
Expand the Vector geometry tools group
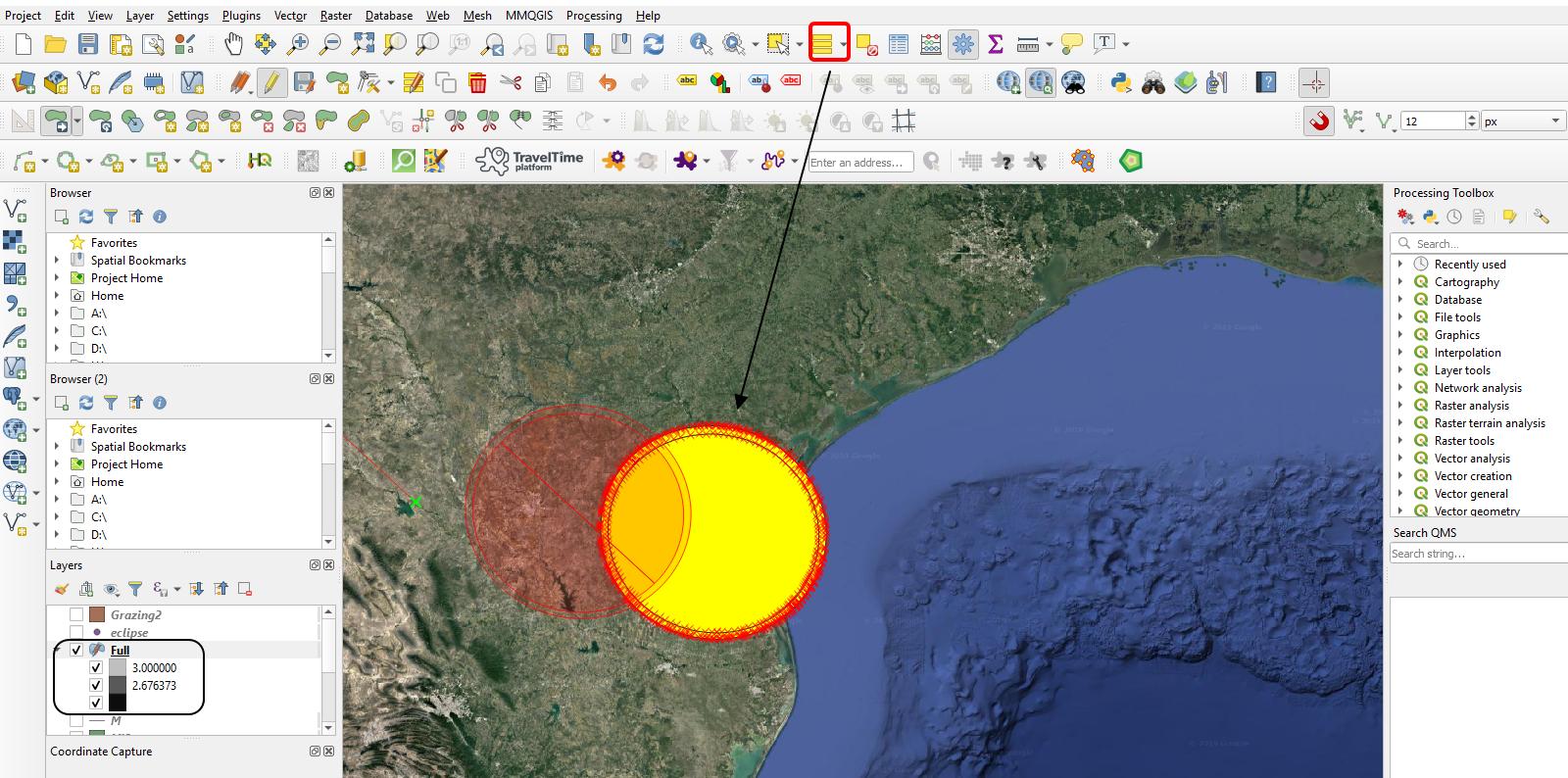(x=1400, y=511)
